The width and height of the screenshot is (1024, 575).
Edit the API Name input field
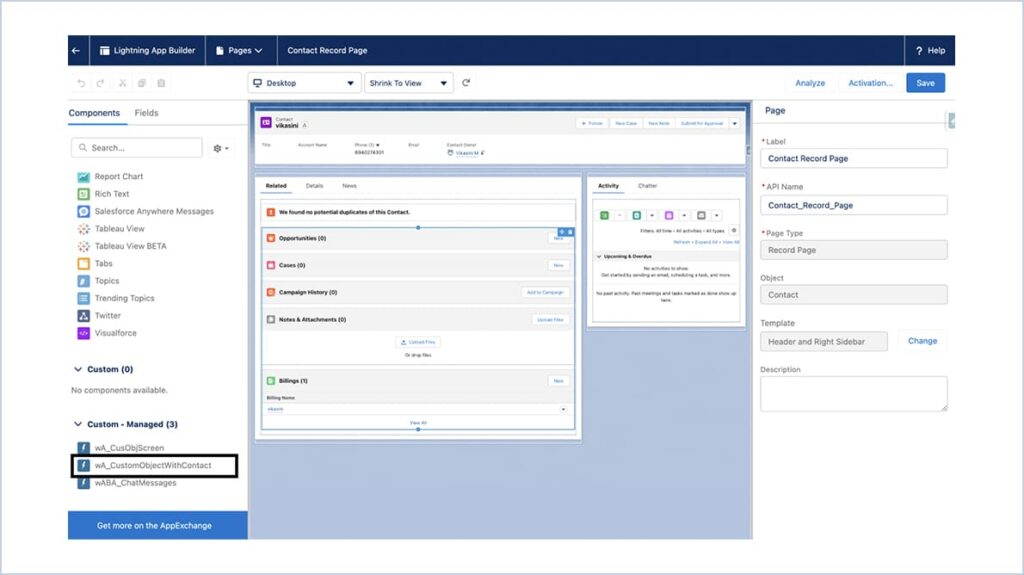(x=854, y=205)
